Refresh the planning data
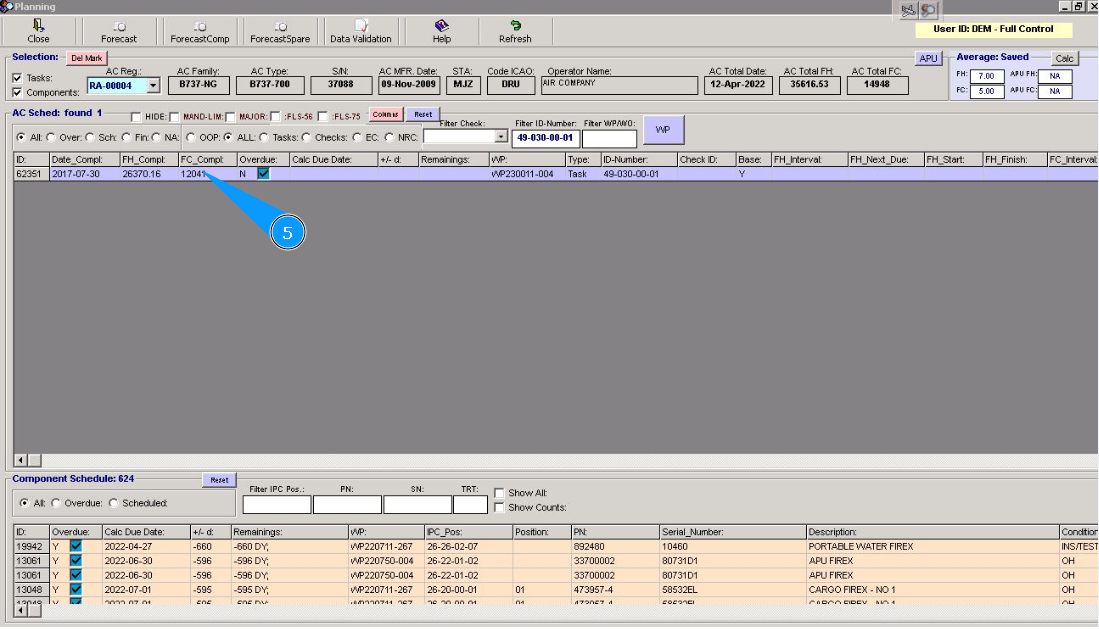This screenshot has width=1099, height=629. (x=515, y=31)
